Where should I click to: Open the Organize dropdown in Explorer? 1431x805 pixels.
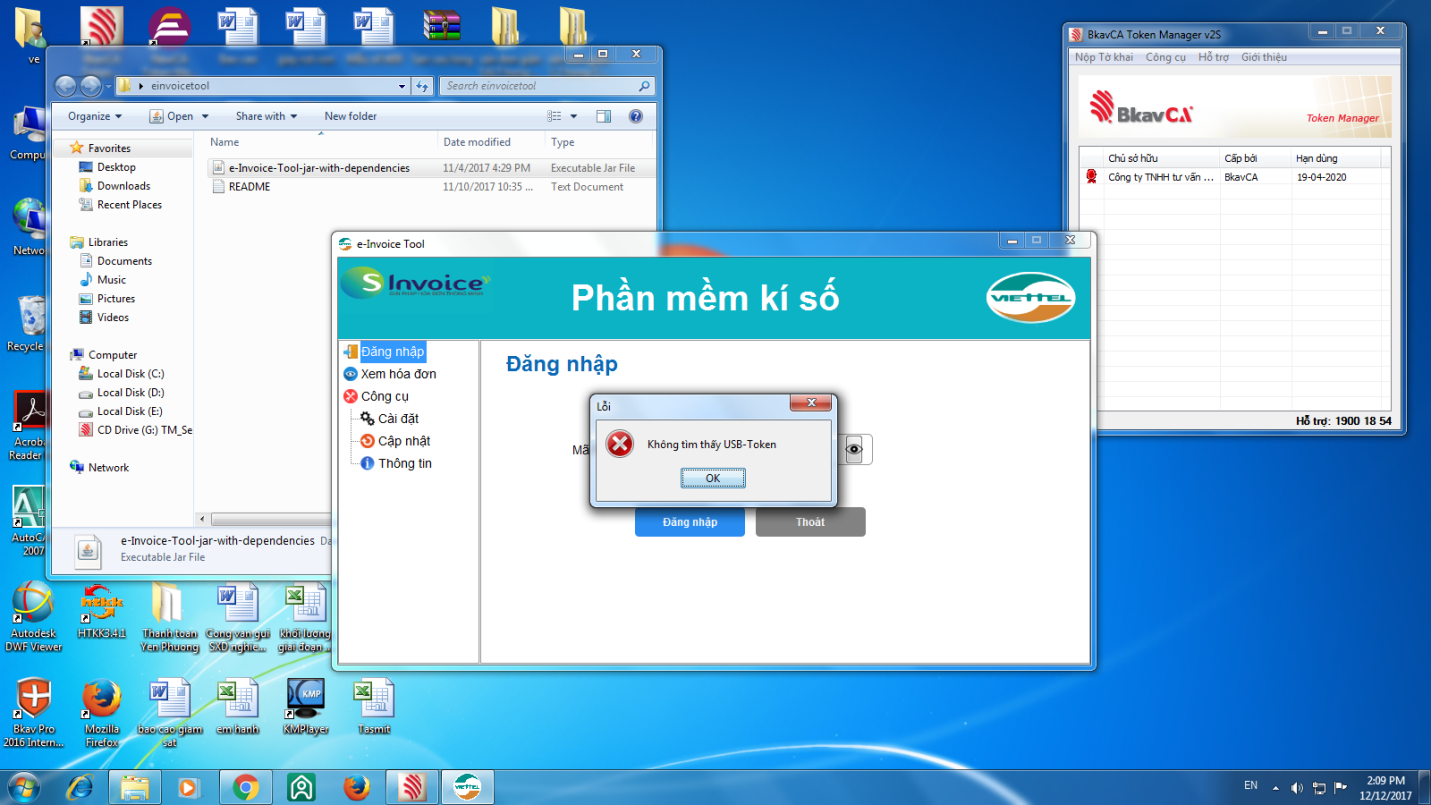click(x=94, y=116)
